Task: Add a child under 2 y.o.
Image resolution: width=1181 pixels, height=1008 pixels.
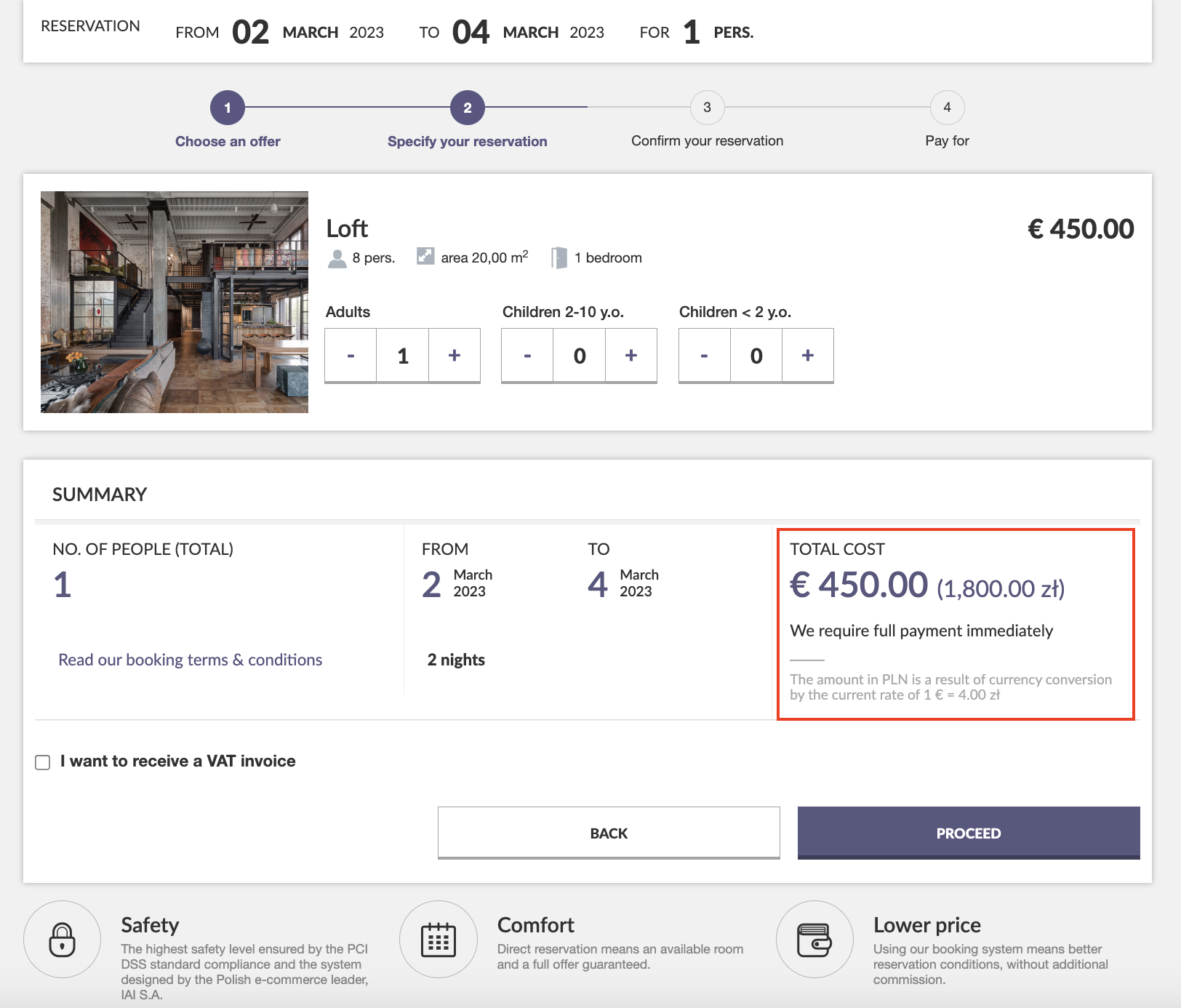Action: click(x=808, y=355)
